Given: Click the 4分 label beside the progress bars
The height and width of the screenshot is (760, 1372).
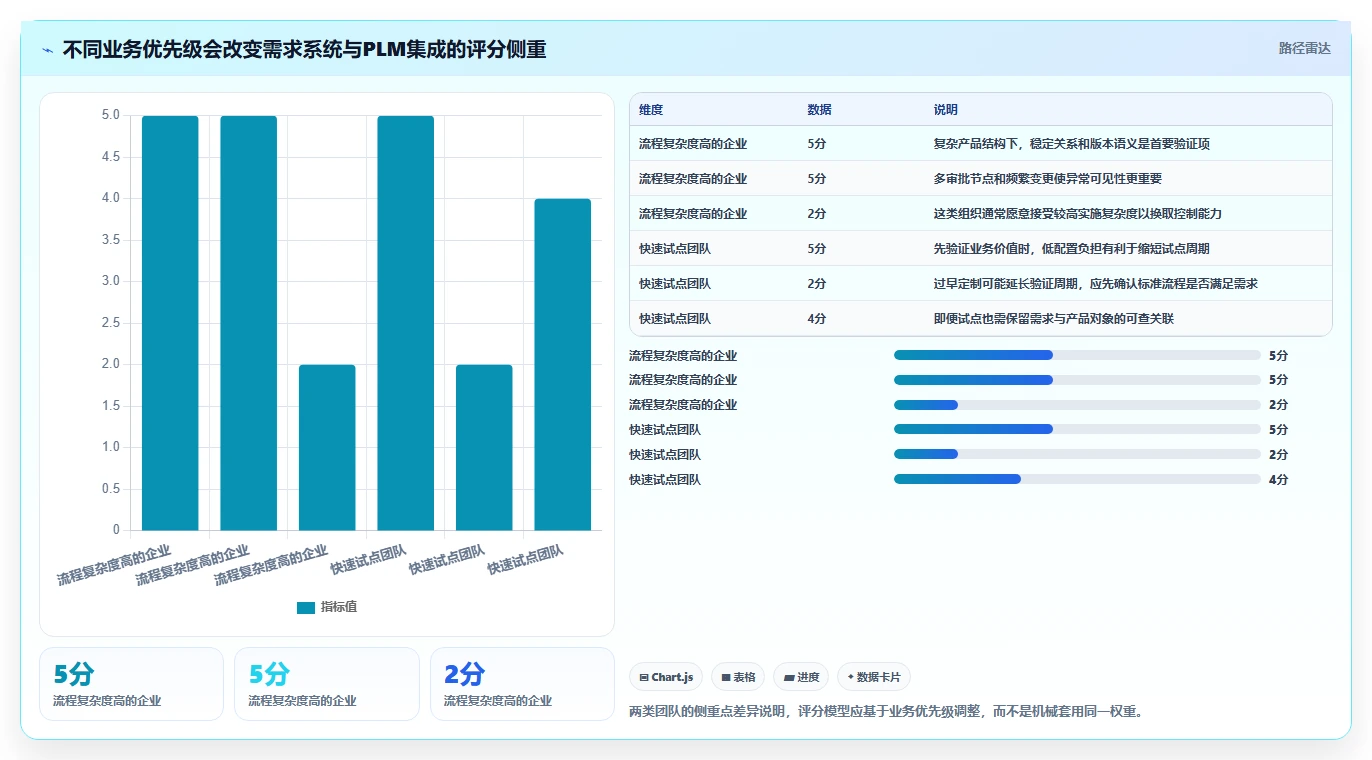Looking at the screenshot, I should 1278,480.
